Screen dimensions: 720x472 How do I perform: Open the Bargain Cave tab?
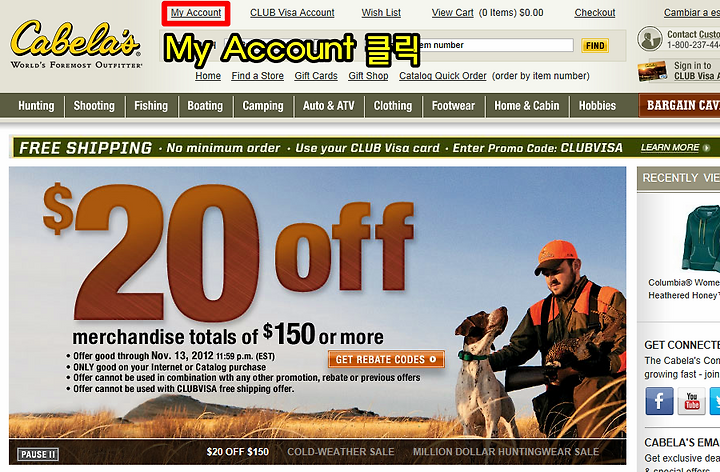coord(680,105)
